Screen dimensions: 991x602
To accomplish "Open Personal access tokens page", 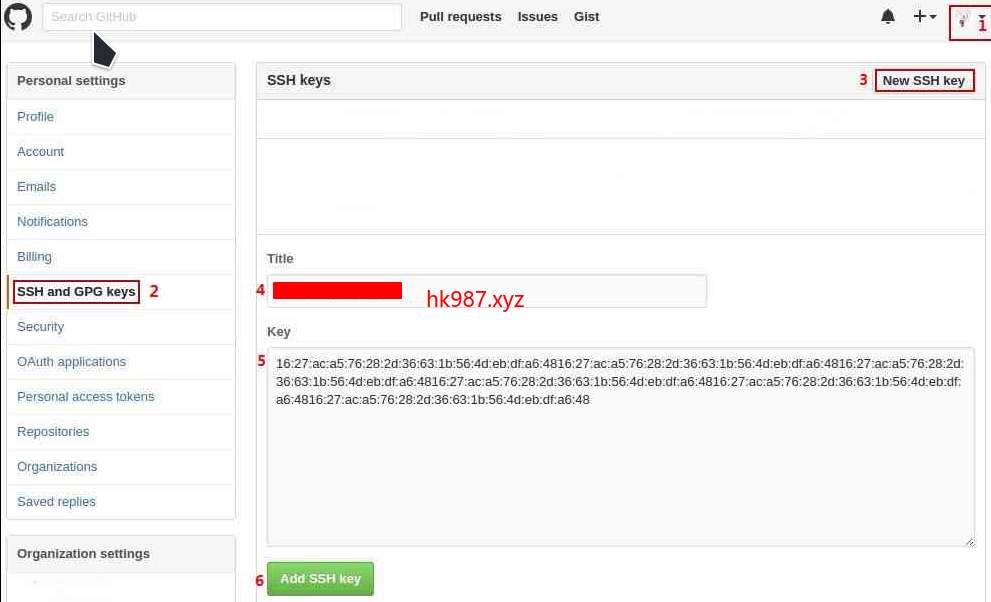I will (85, 397).
